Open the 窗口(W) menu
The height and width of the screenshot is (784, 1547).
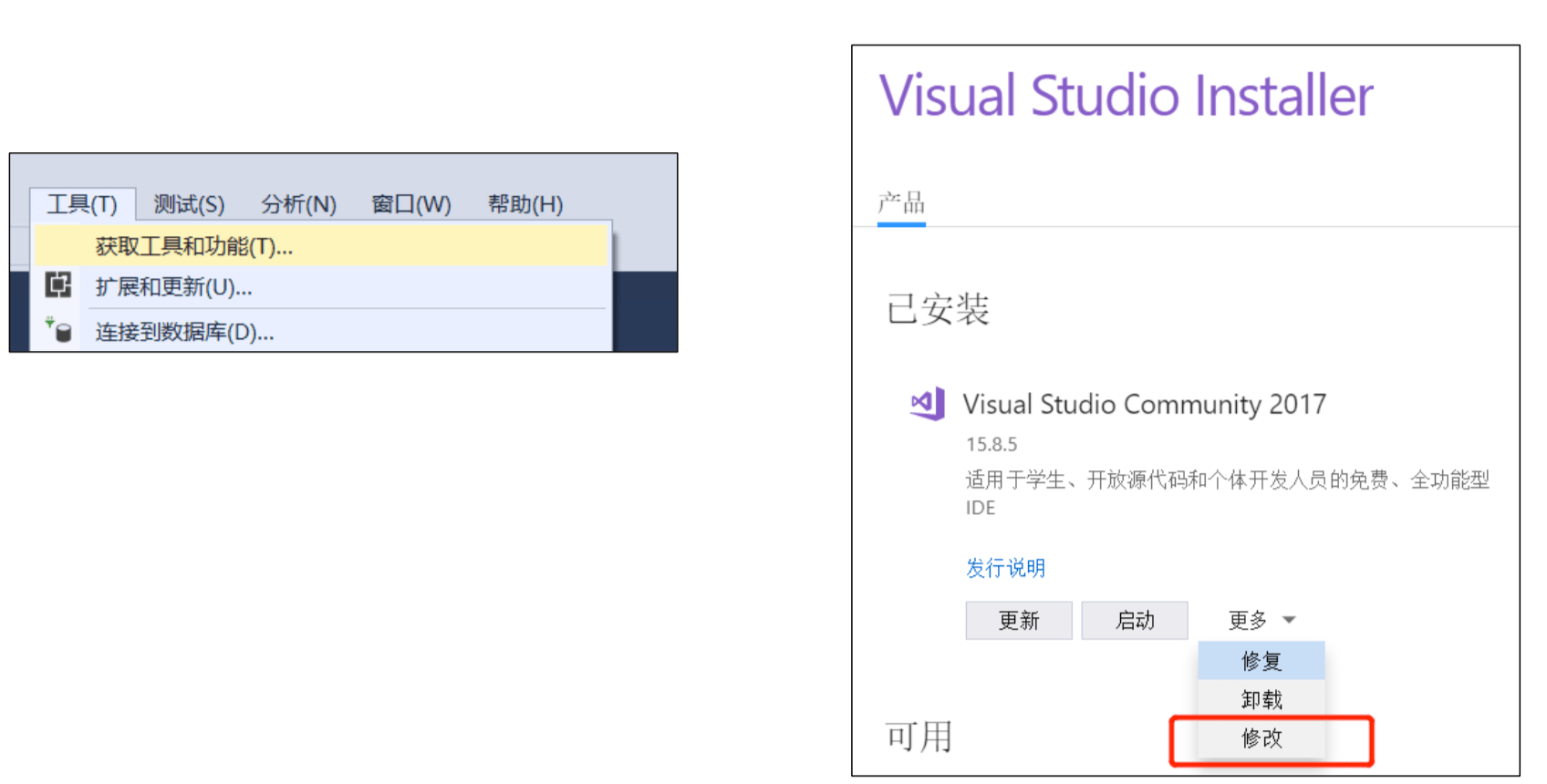(410, 204)
